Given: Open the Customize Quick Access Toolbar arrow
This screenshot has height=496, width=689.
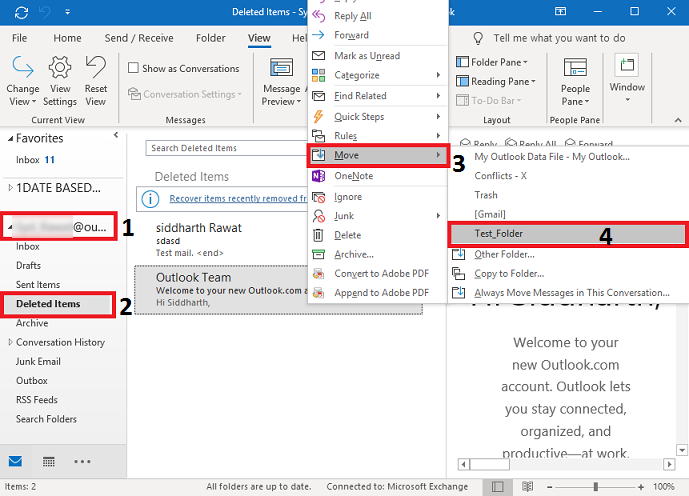Looking at the screenshot, I should (x=67, y=12).
